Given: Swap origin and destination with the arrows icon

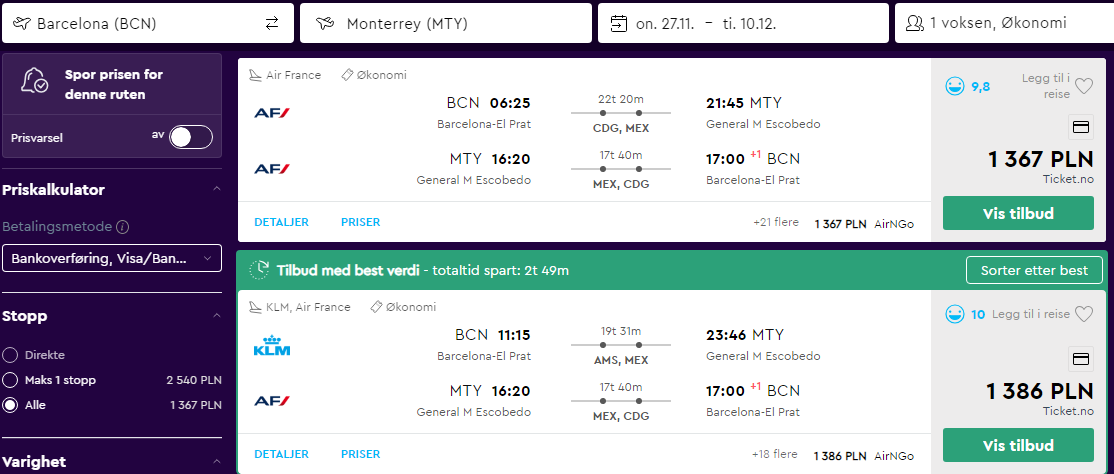Looking at the screenshot, I should [x=272, y=23].
